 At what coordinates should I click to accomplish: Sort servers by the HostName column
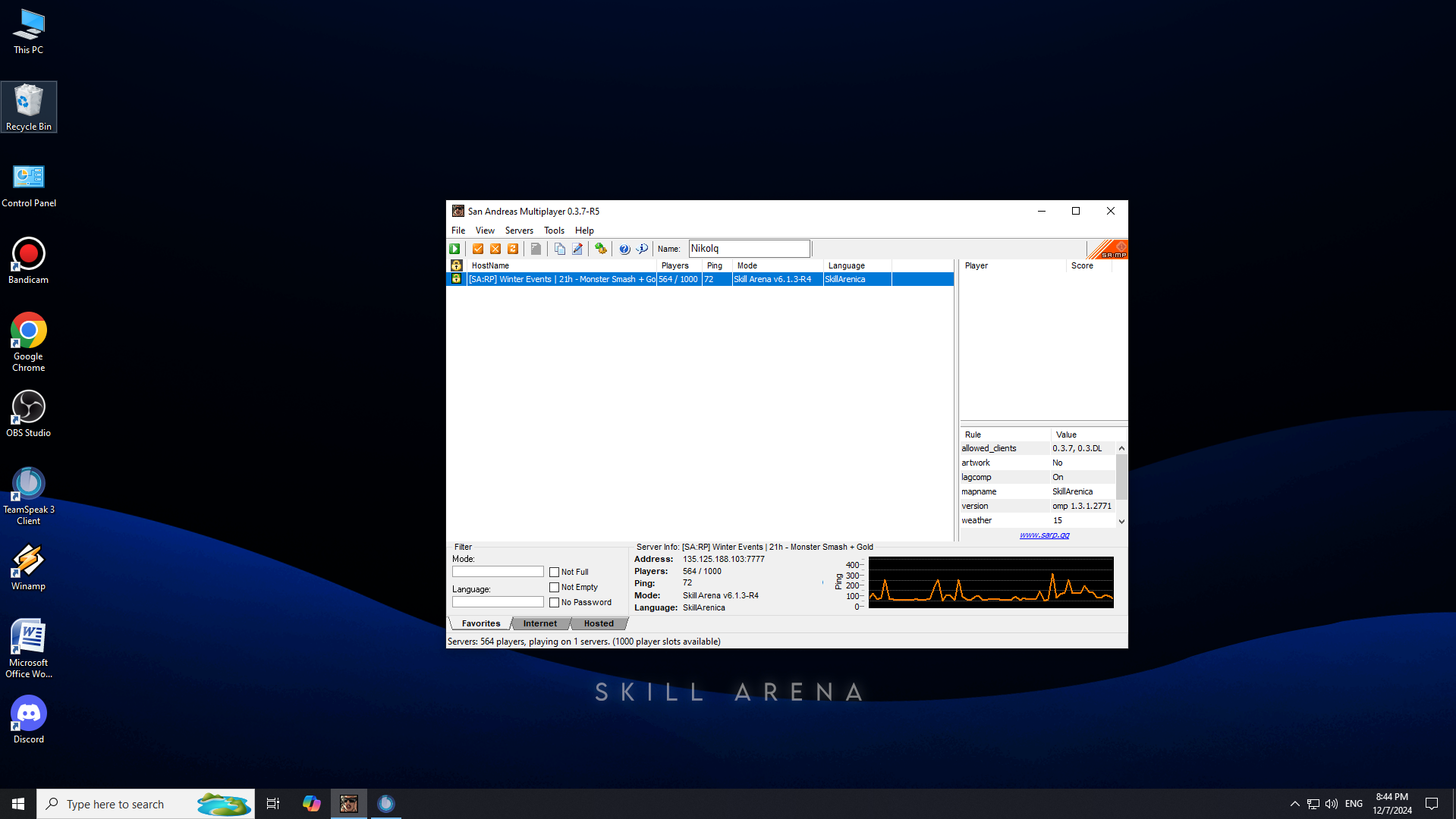point(561,265)
